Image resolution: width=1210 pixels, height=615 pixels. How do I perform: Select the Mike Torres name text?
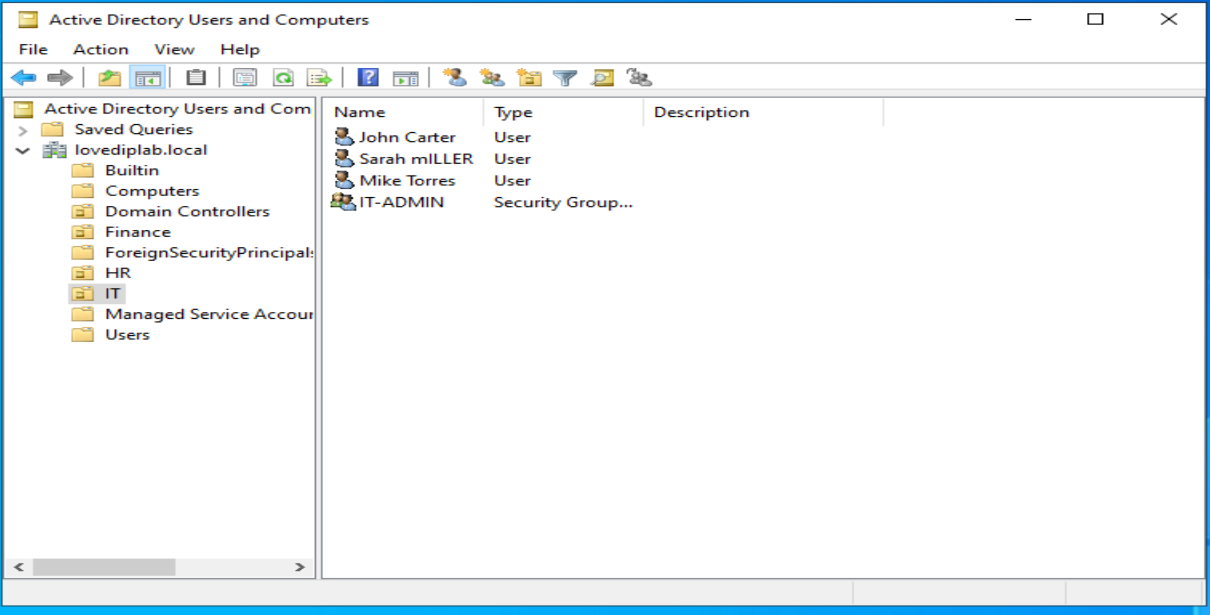pos(407,180)
